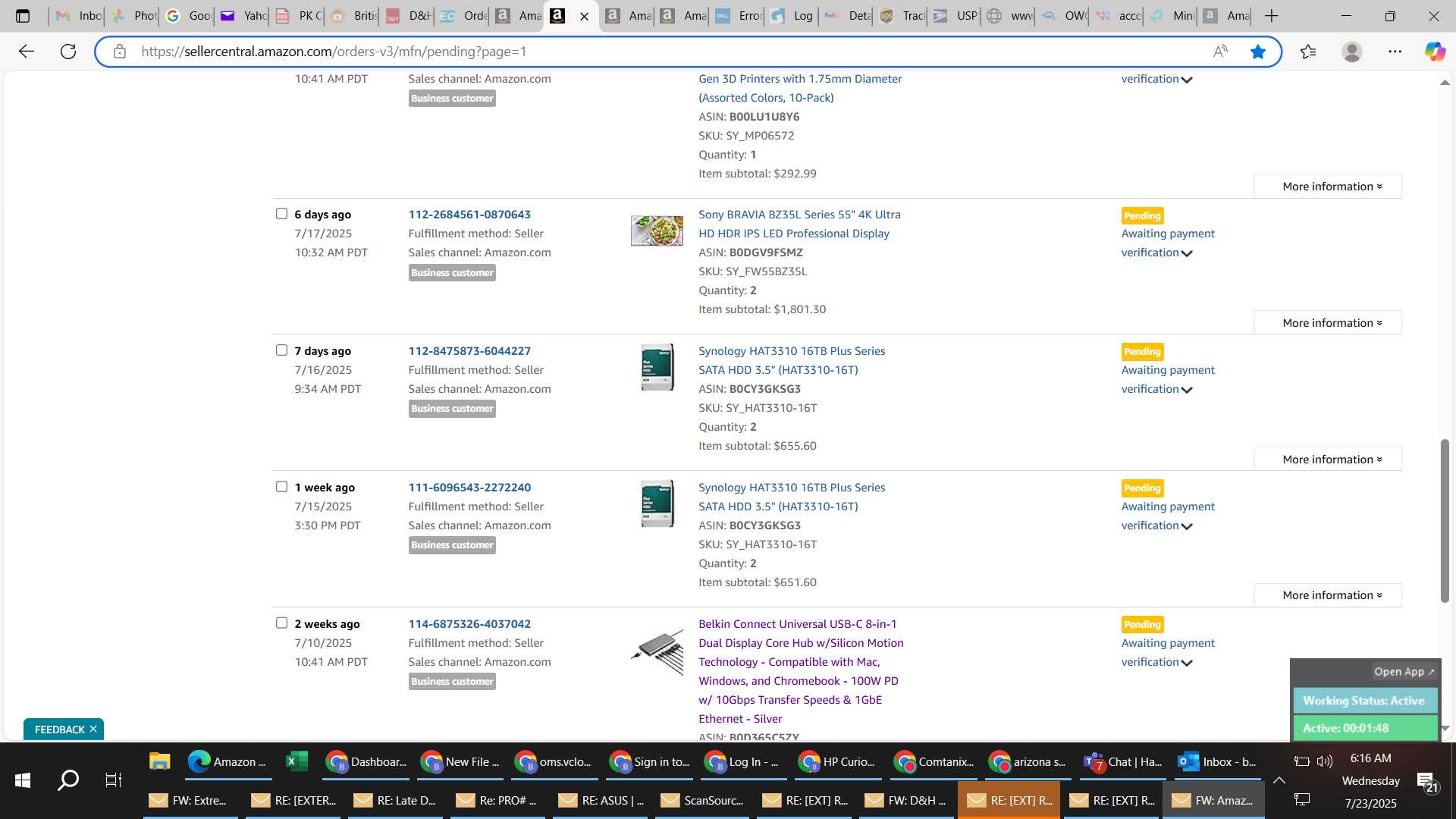1456x819 pixels.
Task: Open order link 112-2684561-0870643
Action: pyautogui.click(x=469, y=215)
